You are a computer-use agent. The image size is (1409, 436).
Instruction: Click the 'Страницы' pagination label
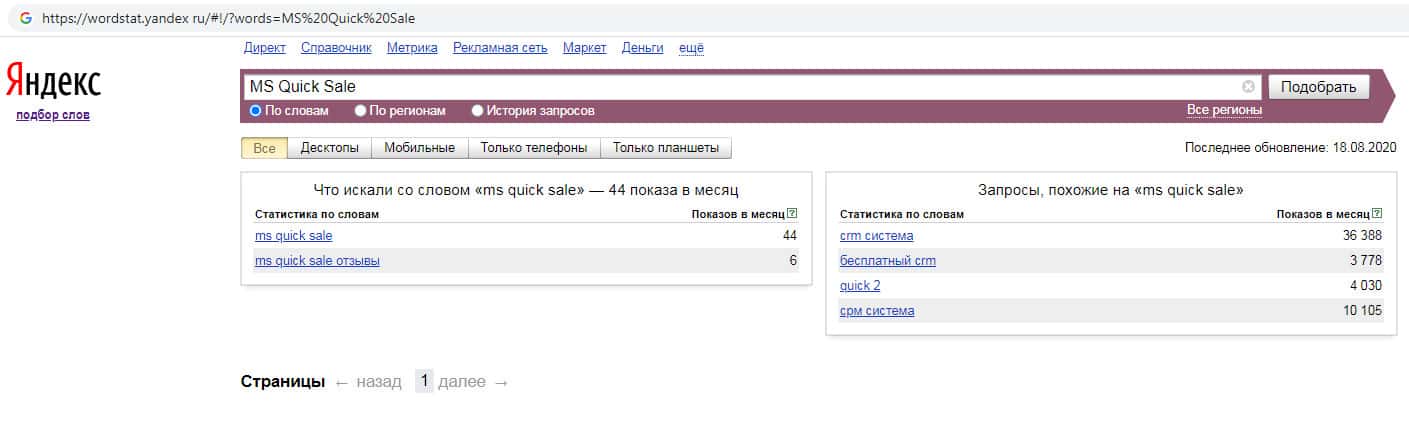pyautogui.click(x=283, y=382)
